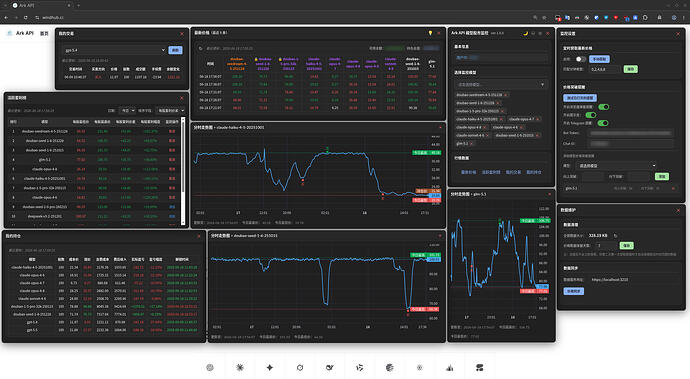This screenshot has width=690, height=379.
Task: Click refresh icon beside 328.33 KB data size
Action: tap(616, 235)
